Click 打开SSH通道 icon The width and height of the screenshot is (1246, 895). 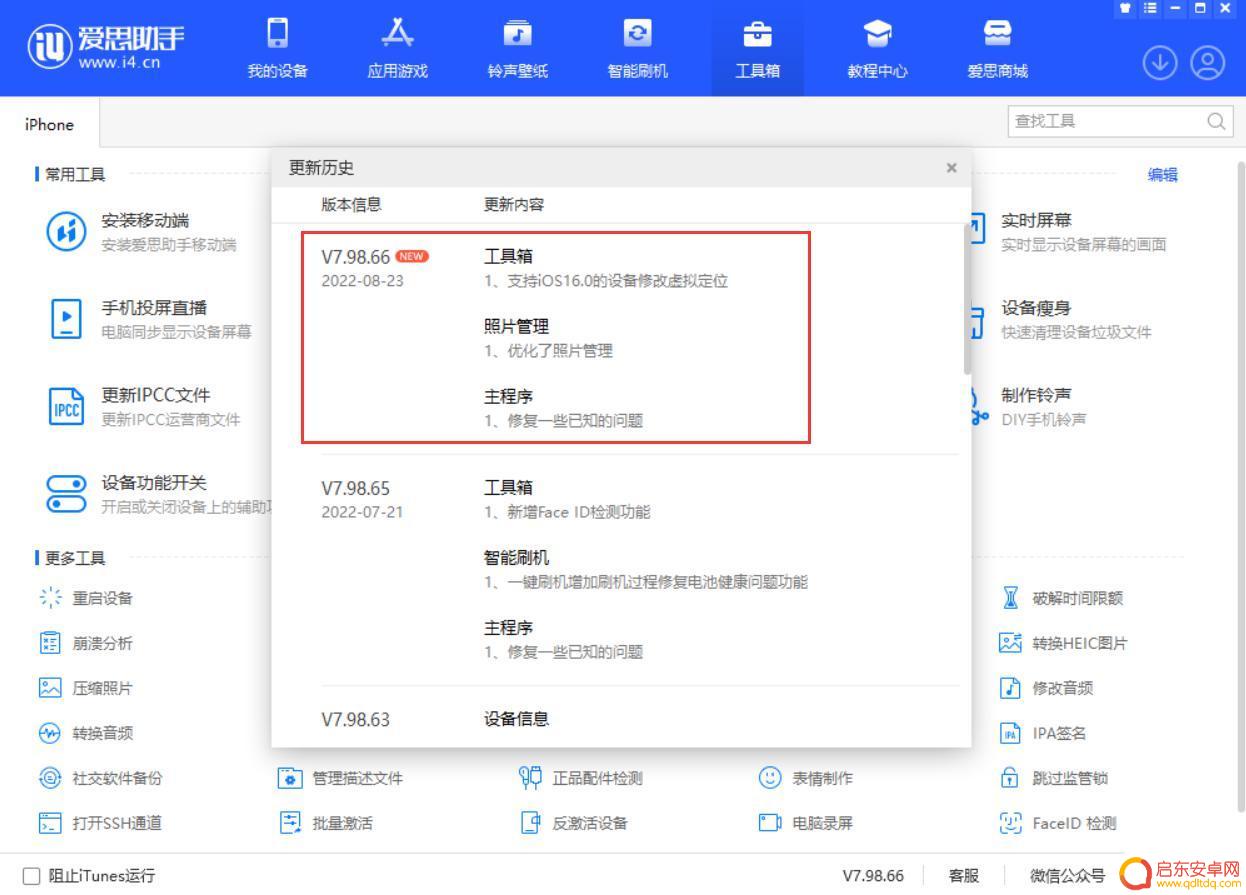(50, 823)
